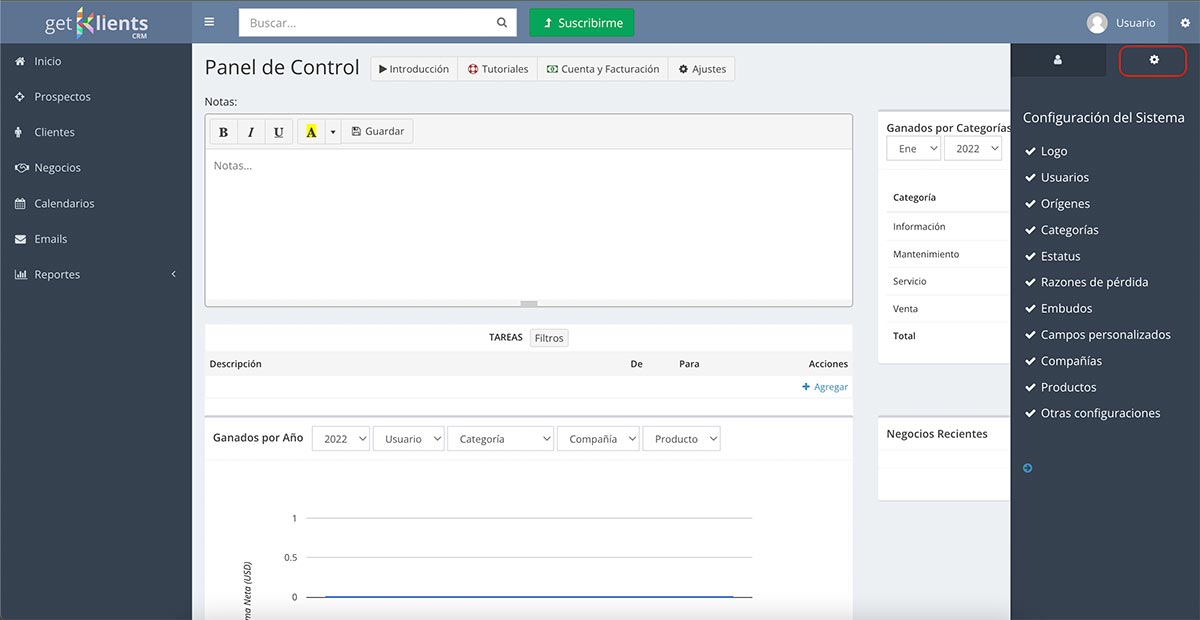Expand the Reportes submenu
This screenshot has height=620, width=1200.
[95, 274]
